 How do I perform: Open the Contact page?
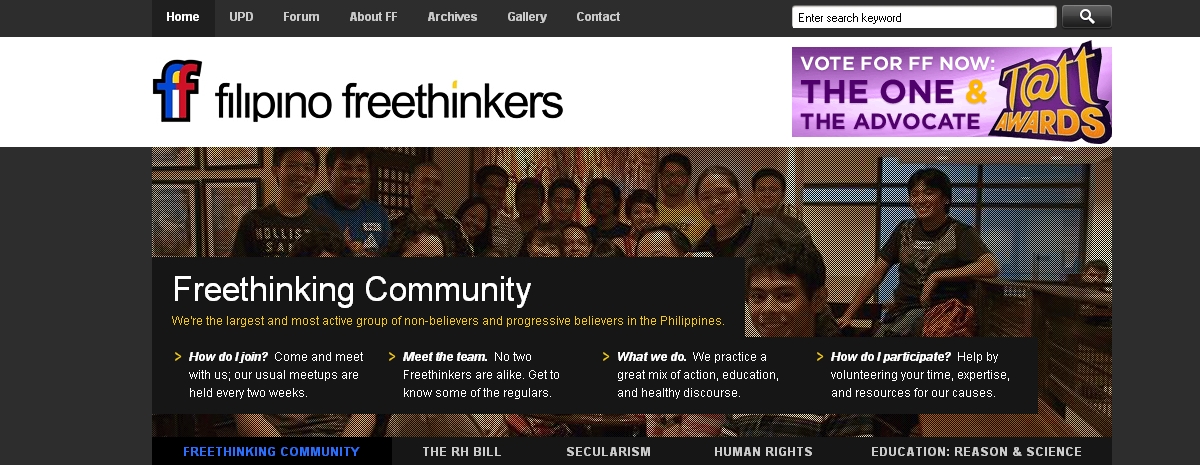click(598, 17)
